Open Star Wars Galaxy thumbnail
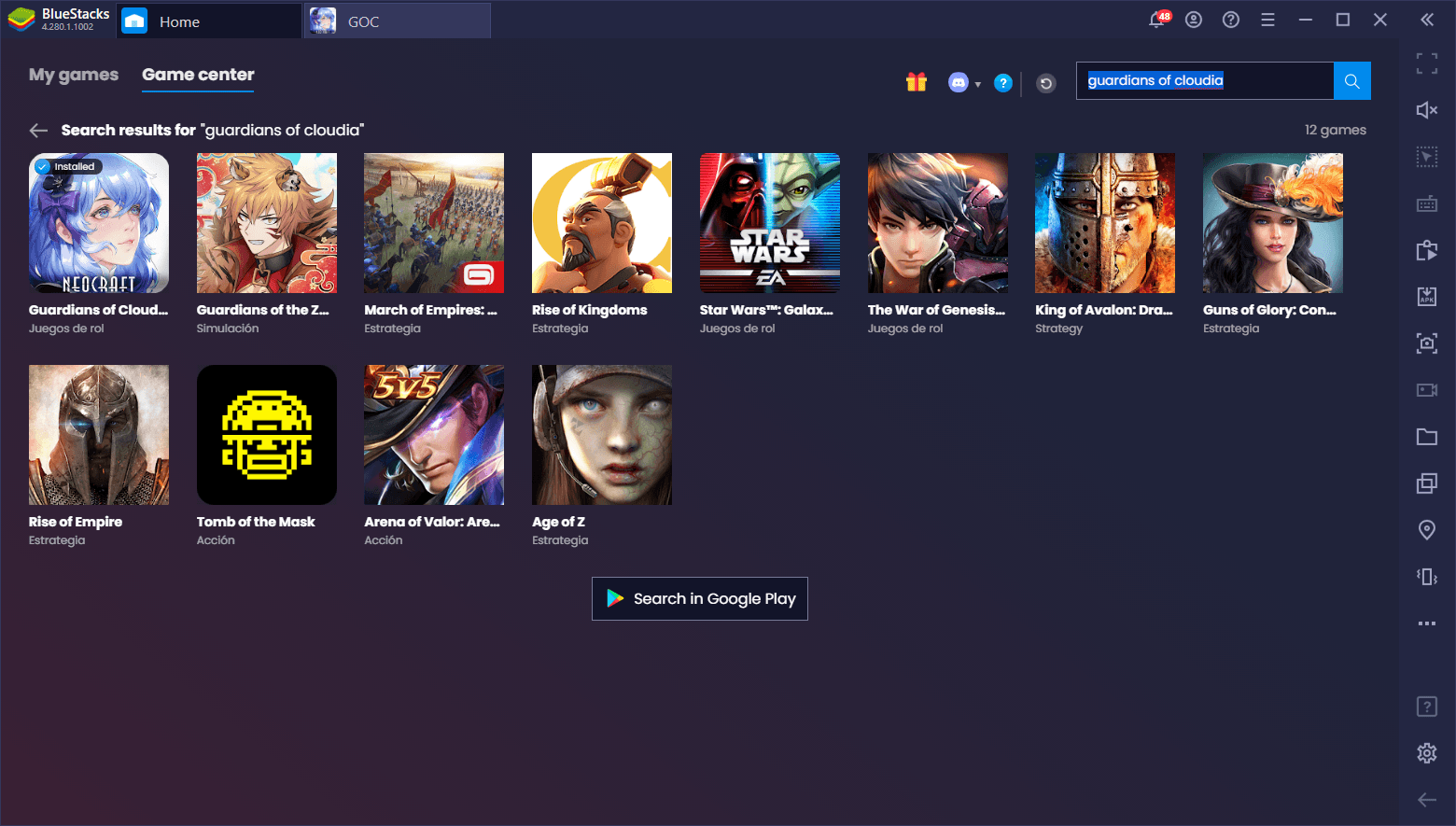 point(770,223)
